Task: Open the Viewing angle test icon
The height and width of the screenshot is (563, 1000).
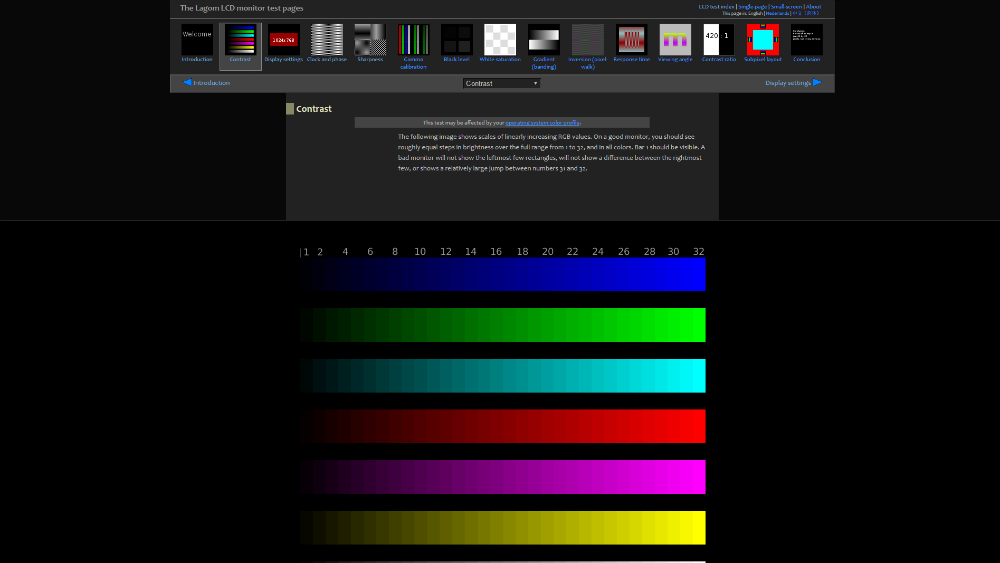Action: pyautogui.click(x=675, y=40)
